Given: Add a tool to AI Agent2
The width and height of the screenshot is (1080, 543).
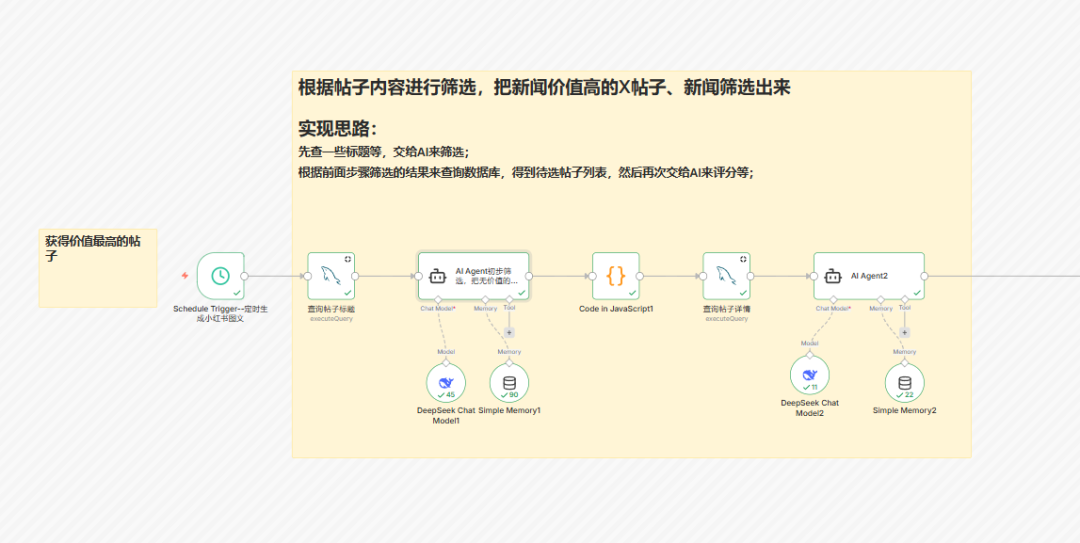Looking at the screenshot, I should click(905, 332).
